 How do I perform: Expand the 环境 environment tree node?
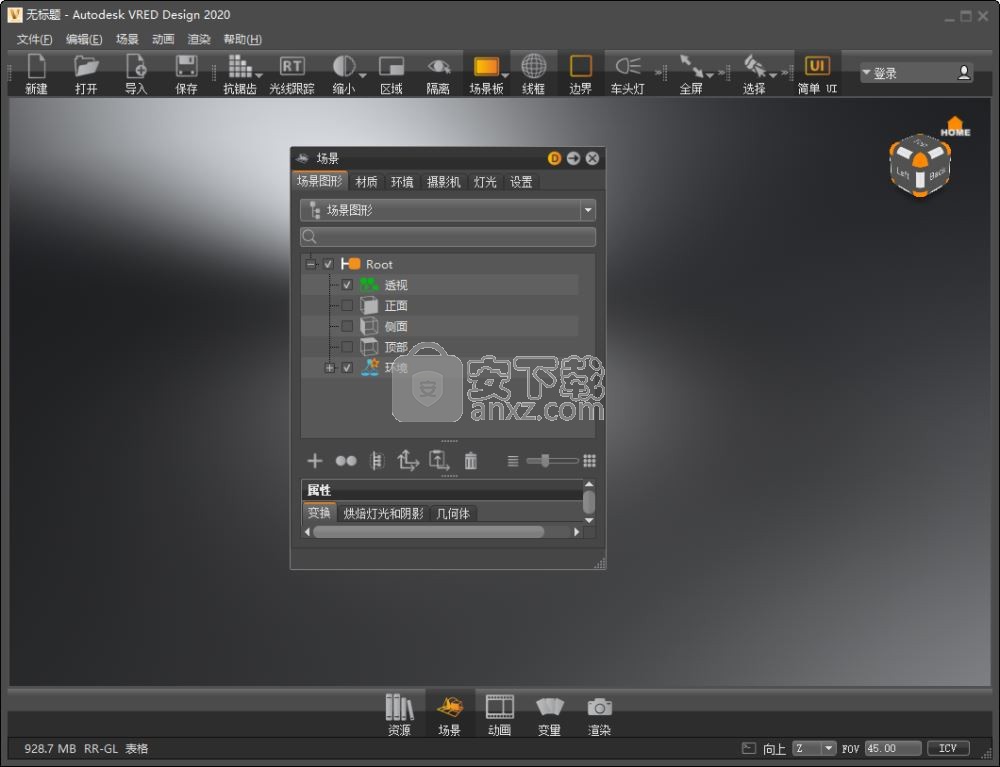(330, 368)
